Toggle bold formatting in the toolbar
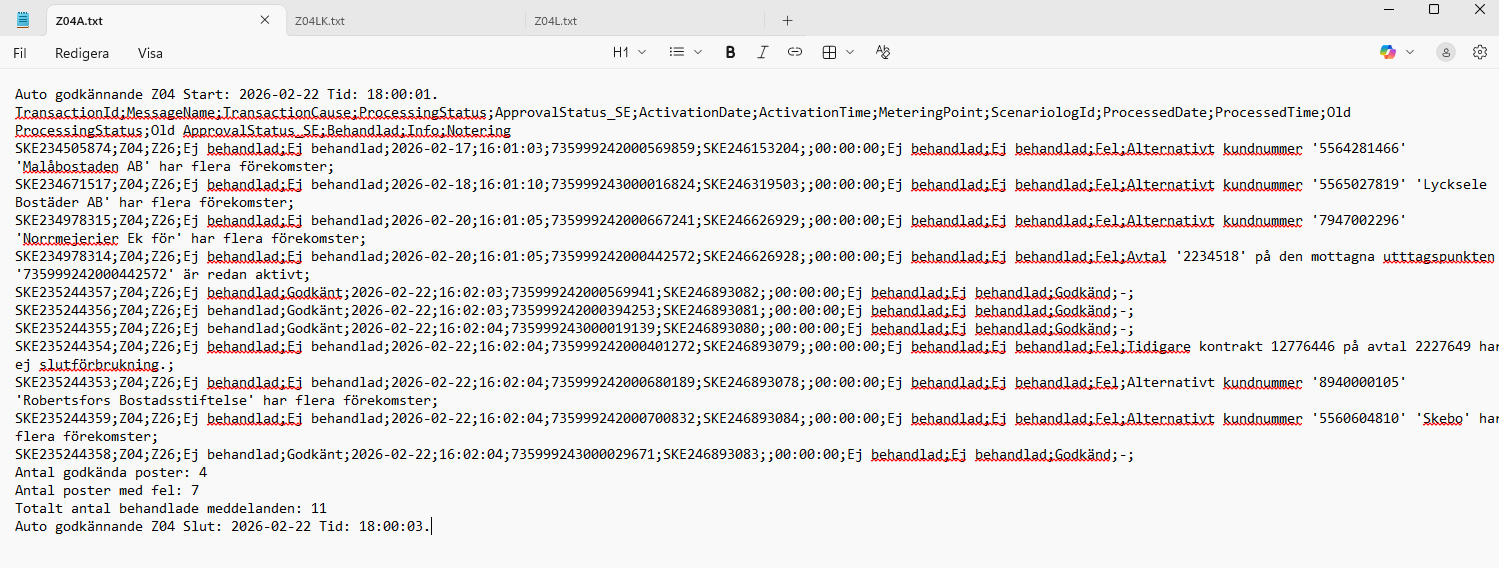 click(x=730, y=52)
